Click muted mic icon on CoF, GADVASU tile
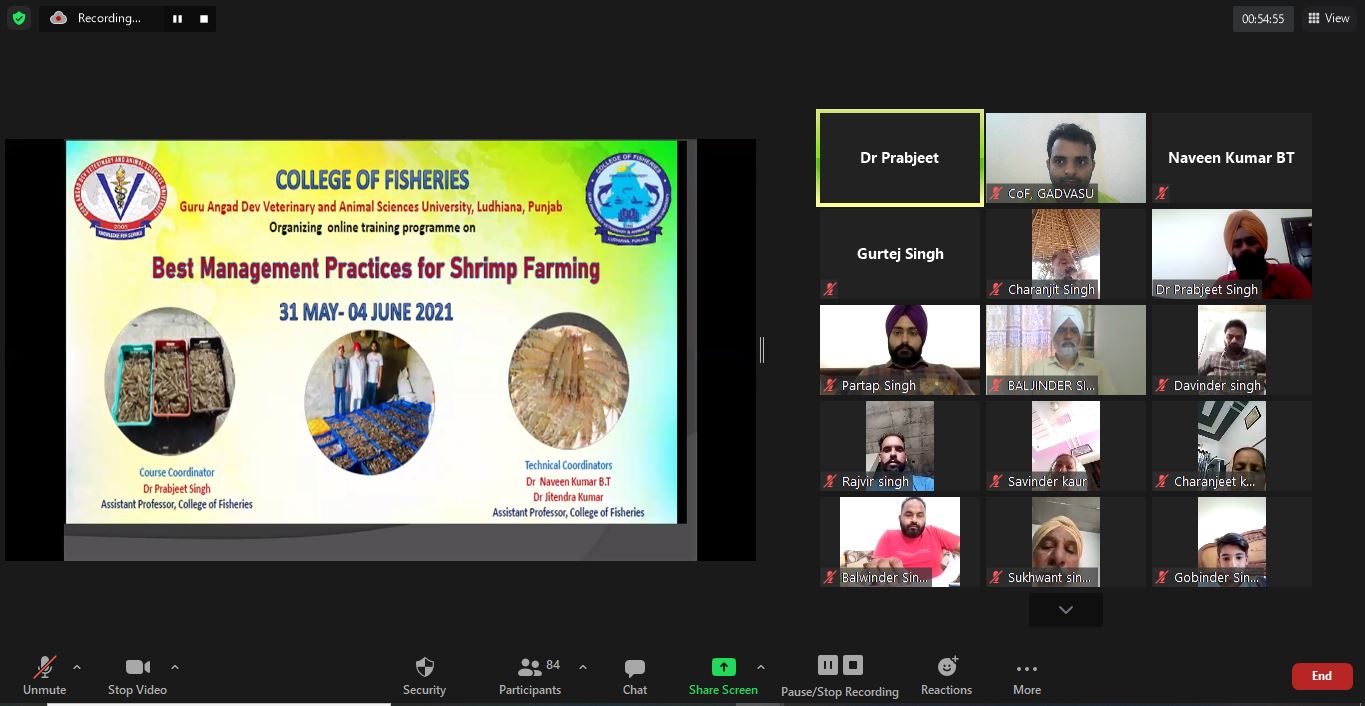The height and width of the screenshot is (706, 1365). pos(996,193)
